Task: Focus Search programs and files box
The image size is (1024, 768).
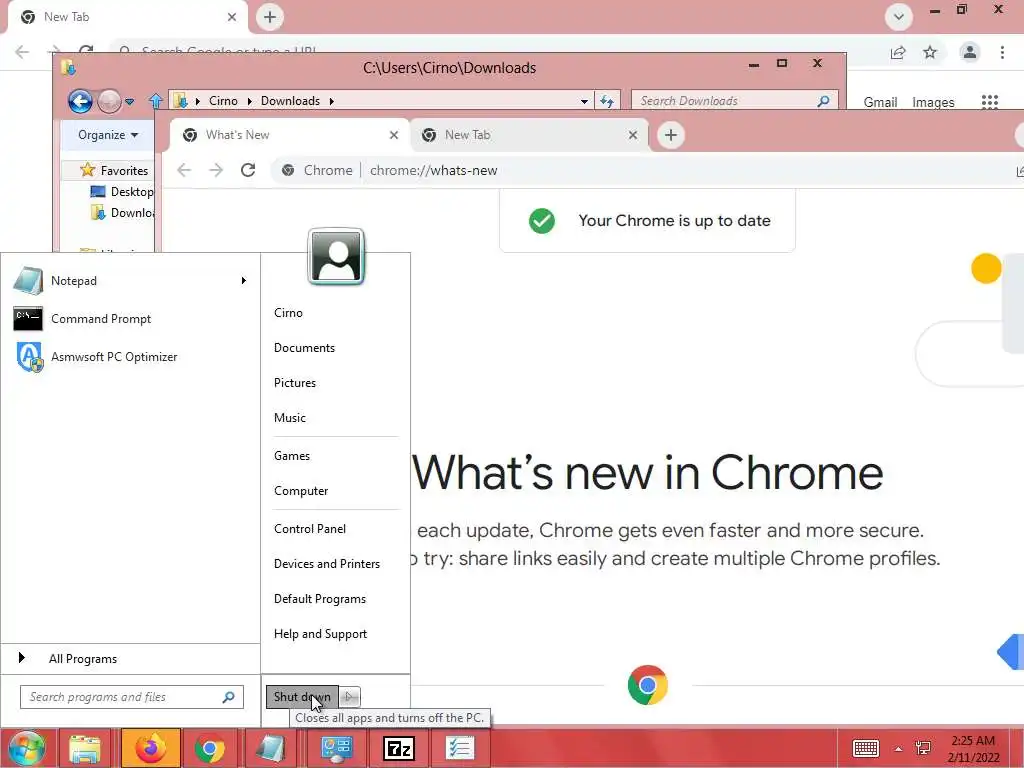Action: pyautogui.click(x=132, y=697)
